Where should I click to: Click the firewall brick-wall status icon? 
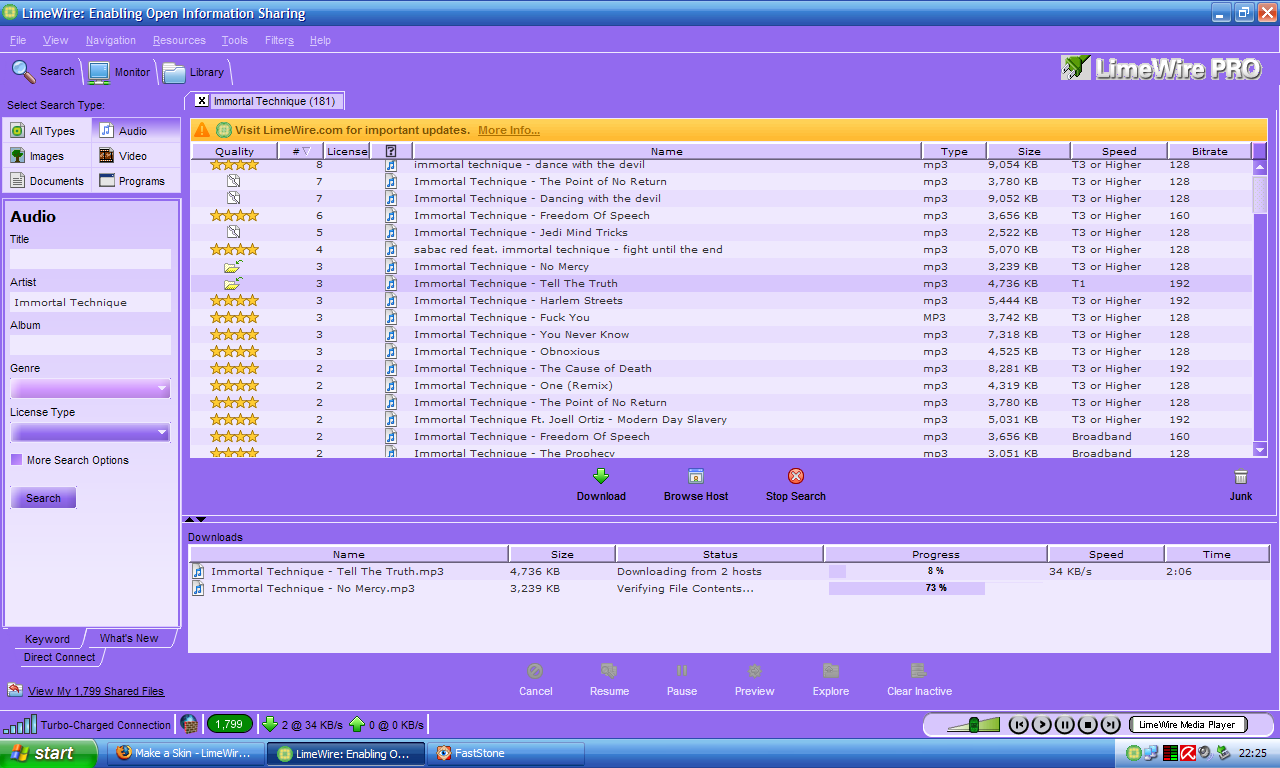188,724
